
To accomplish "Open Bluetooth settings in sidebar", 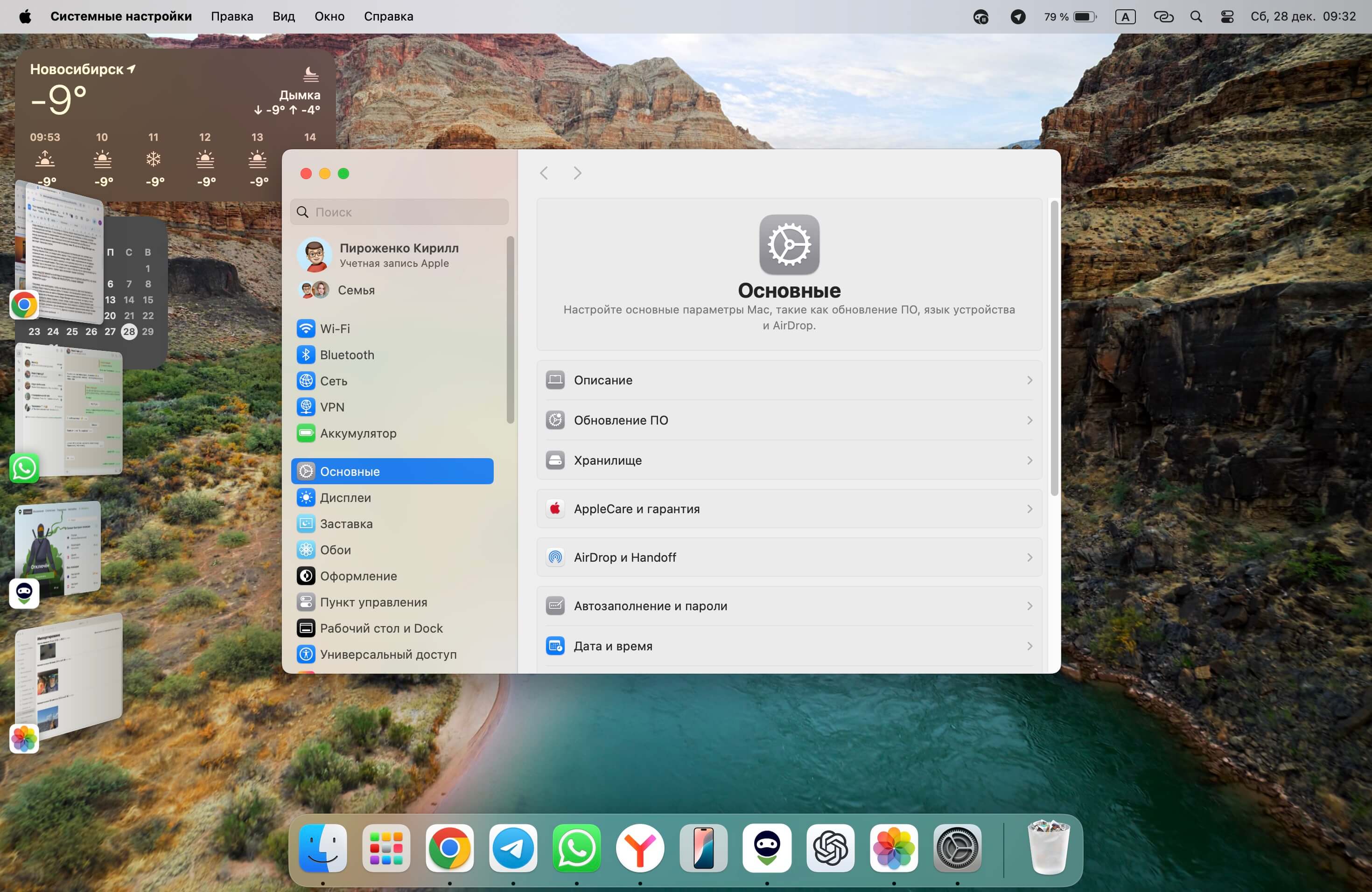I will (346, 355).
